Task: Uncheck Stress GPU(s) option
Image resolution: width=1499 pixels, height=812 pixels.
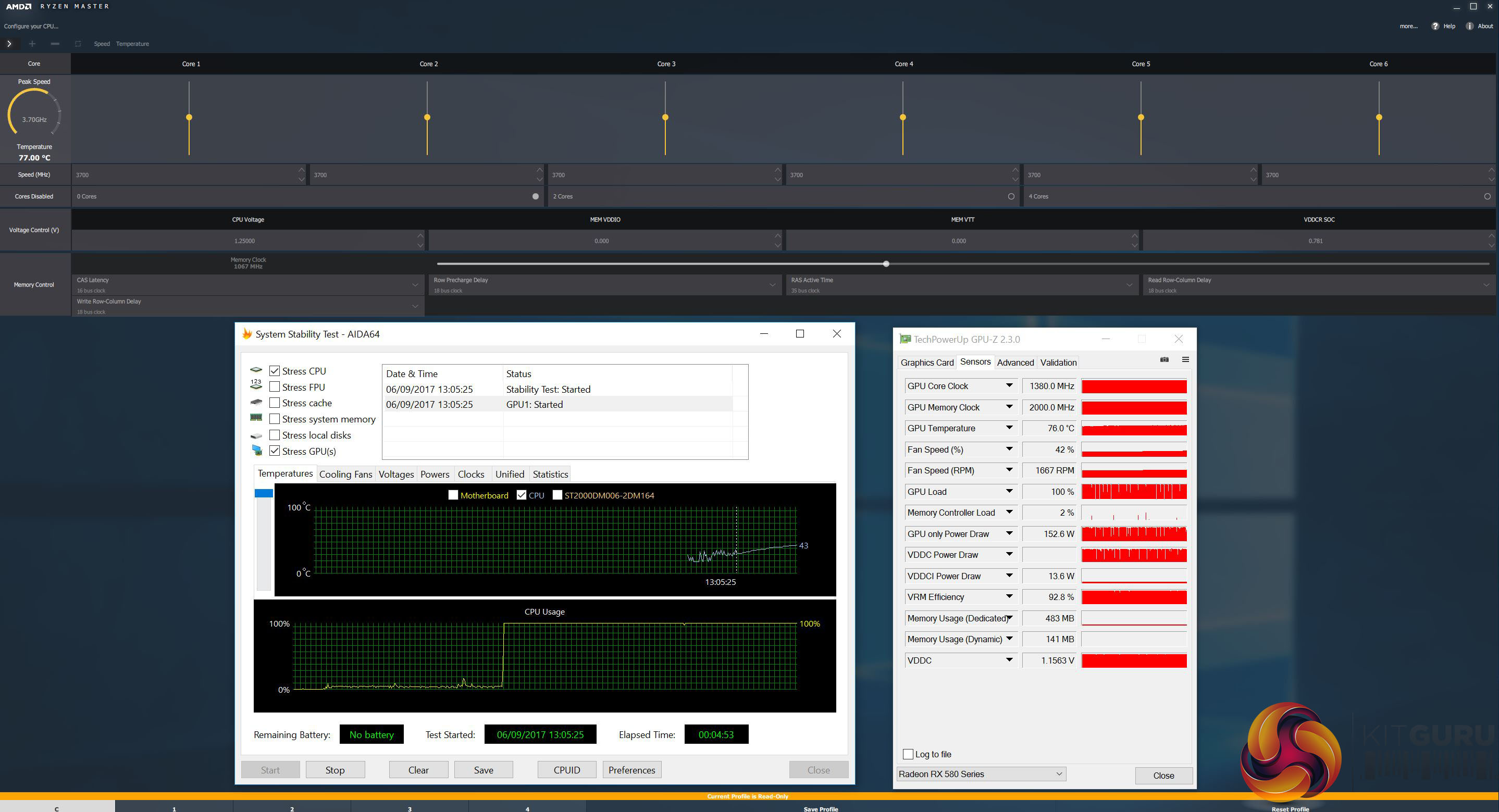Action: click(275, 451)
